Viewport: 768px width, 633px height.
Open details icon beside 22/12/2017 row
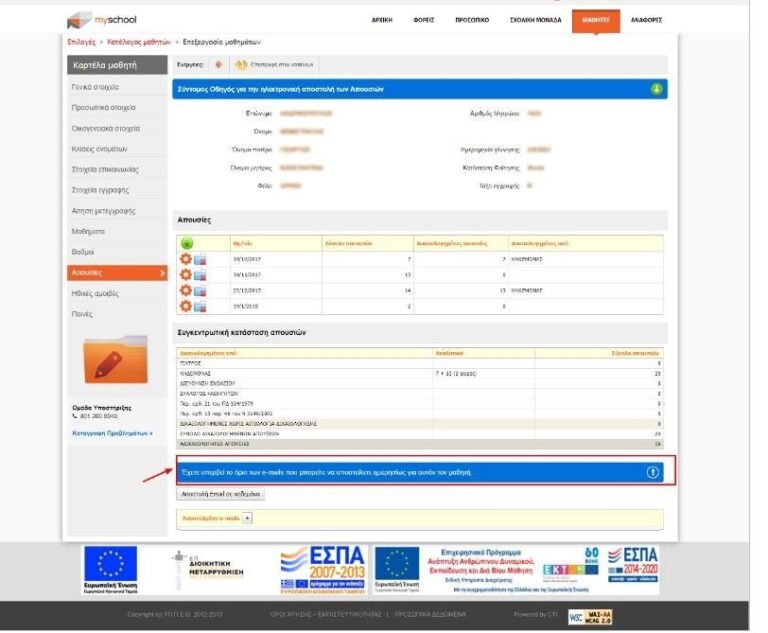coord(199,290)
